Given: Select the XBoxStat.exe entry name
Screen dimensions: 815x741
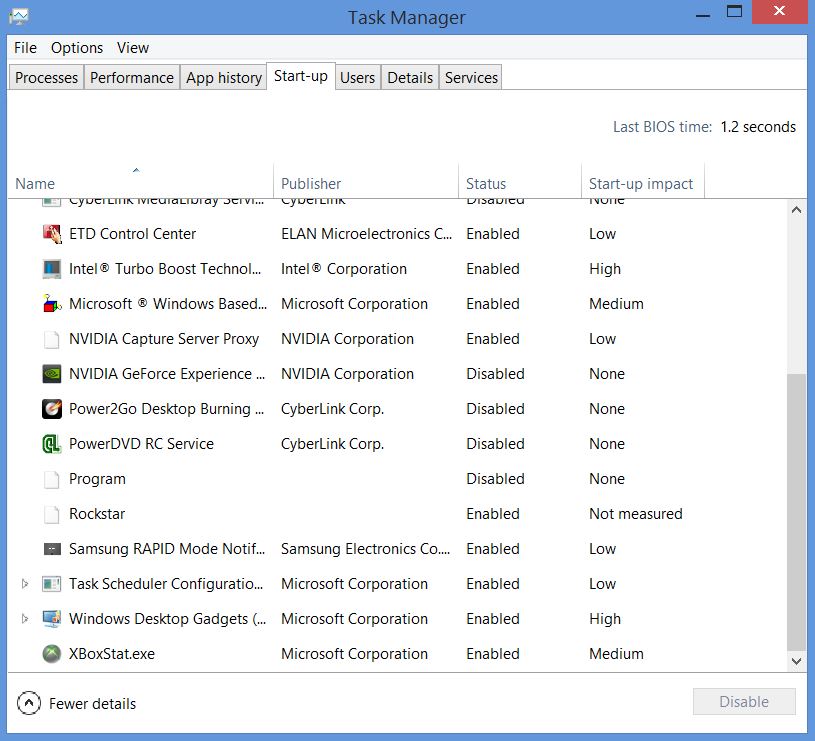Looking at the screenshot, I should coord(112,654).
